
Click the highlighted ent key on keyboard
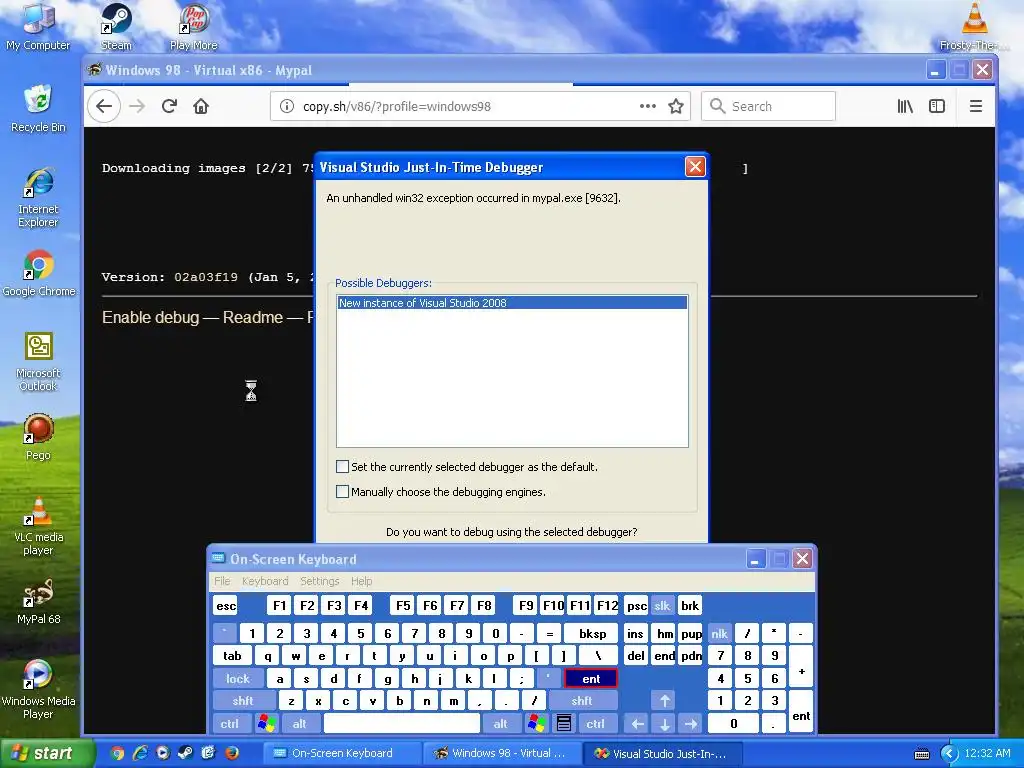click(x=591, y=679)
